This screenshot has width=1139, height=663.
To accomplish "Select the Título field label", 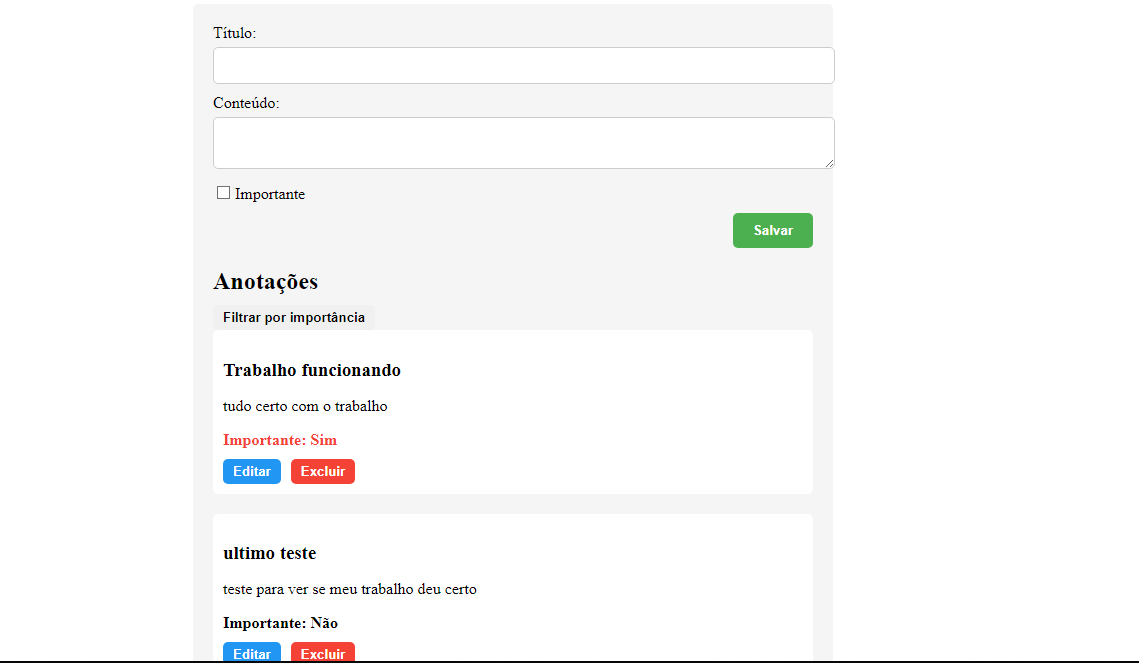I will 233,32.
